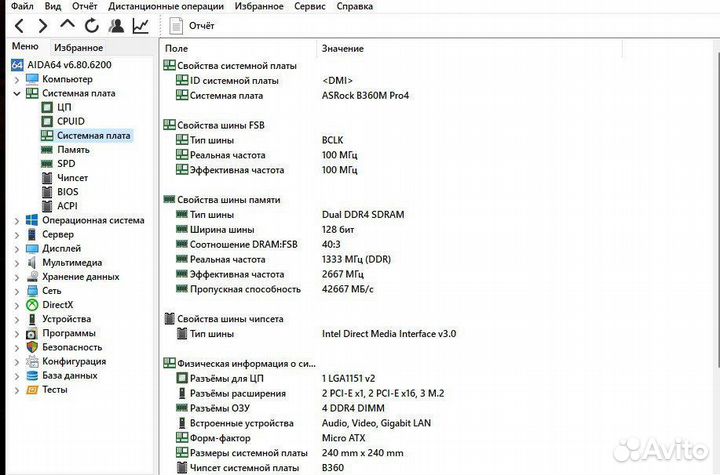
Task: Expand the Устройства tree node
Action: coord(17,320)
